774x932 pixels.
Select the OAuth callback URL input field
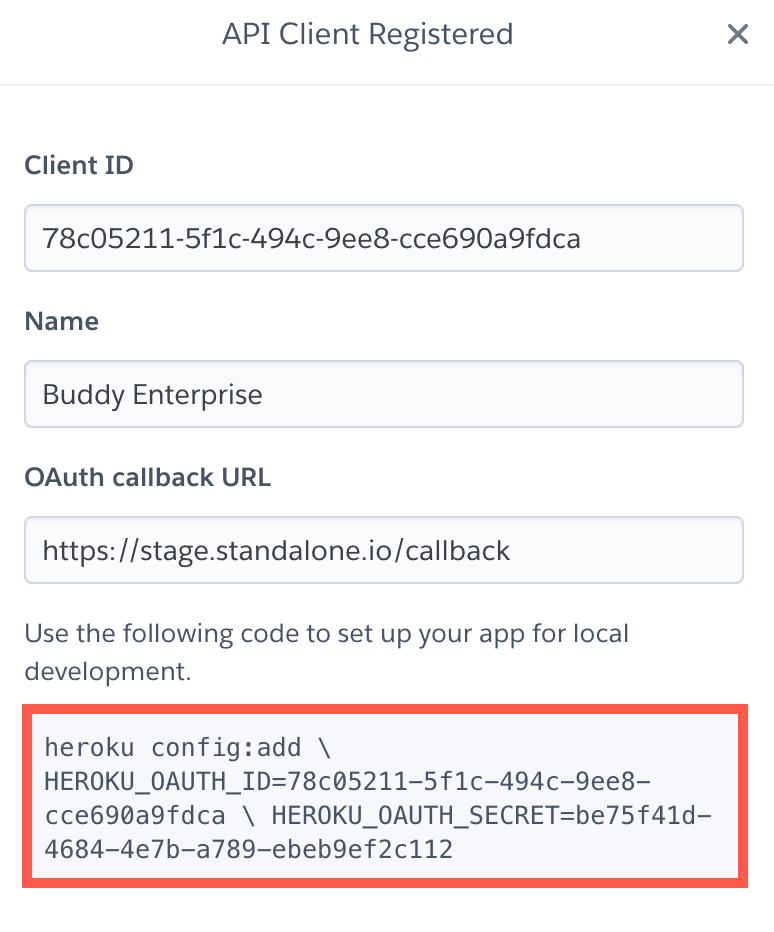[383, 550]
